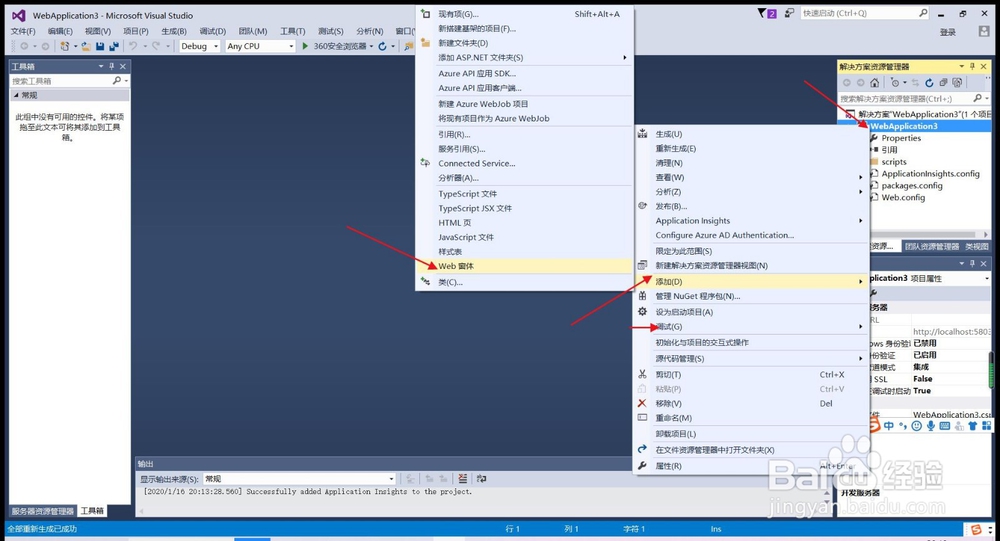Viewport: 1000px width, 541px height.
Task: Collapse the 常规 group in Toolbox
Action: pos(16,95)
